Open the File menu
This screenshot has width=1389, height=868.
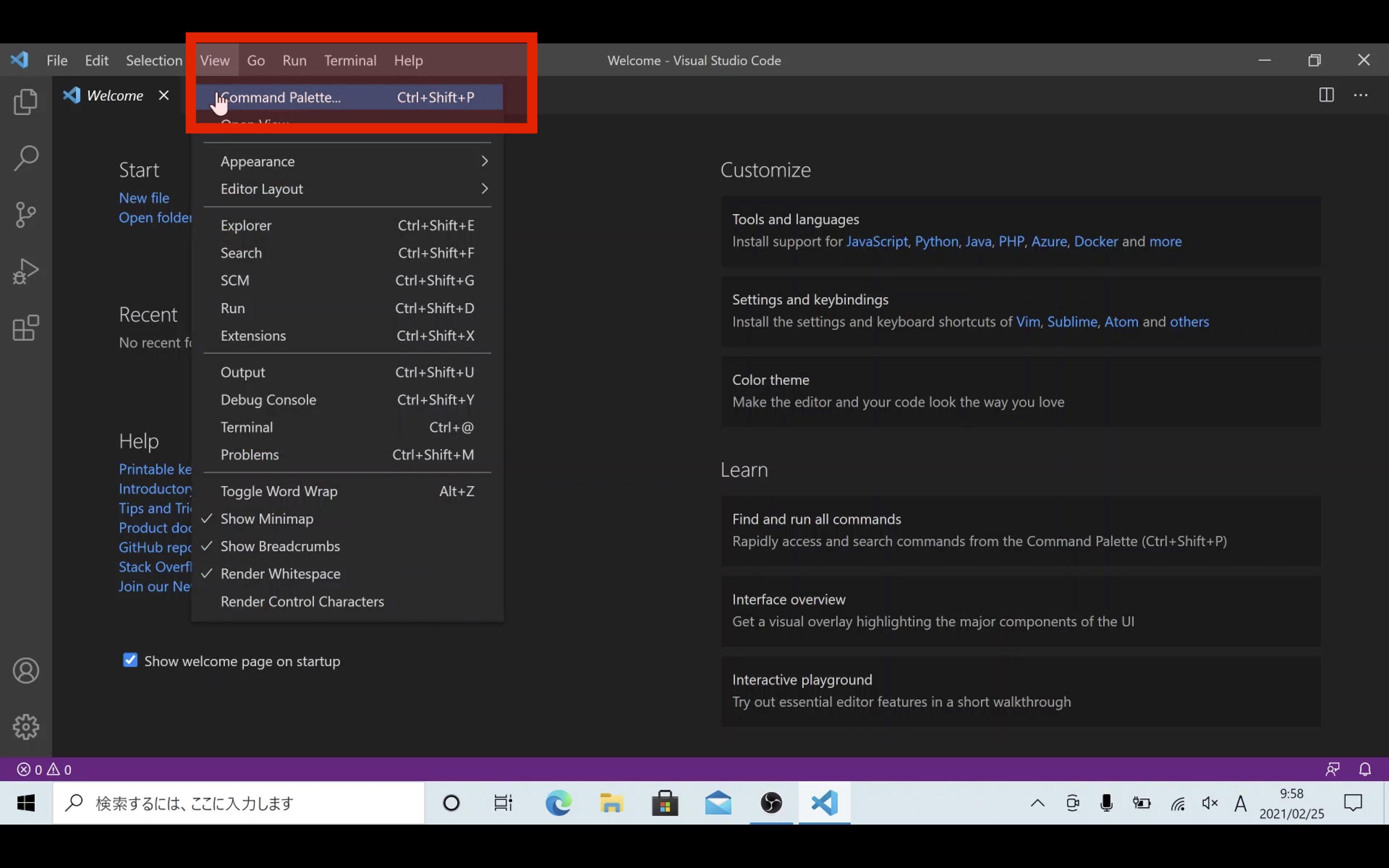pos(57,60)
